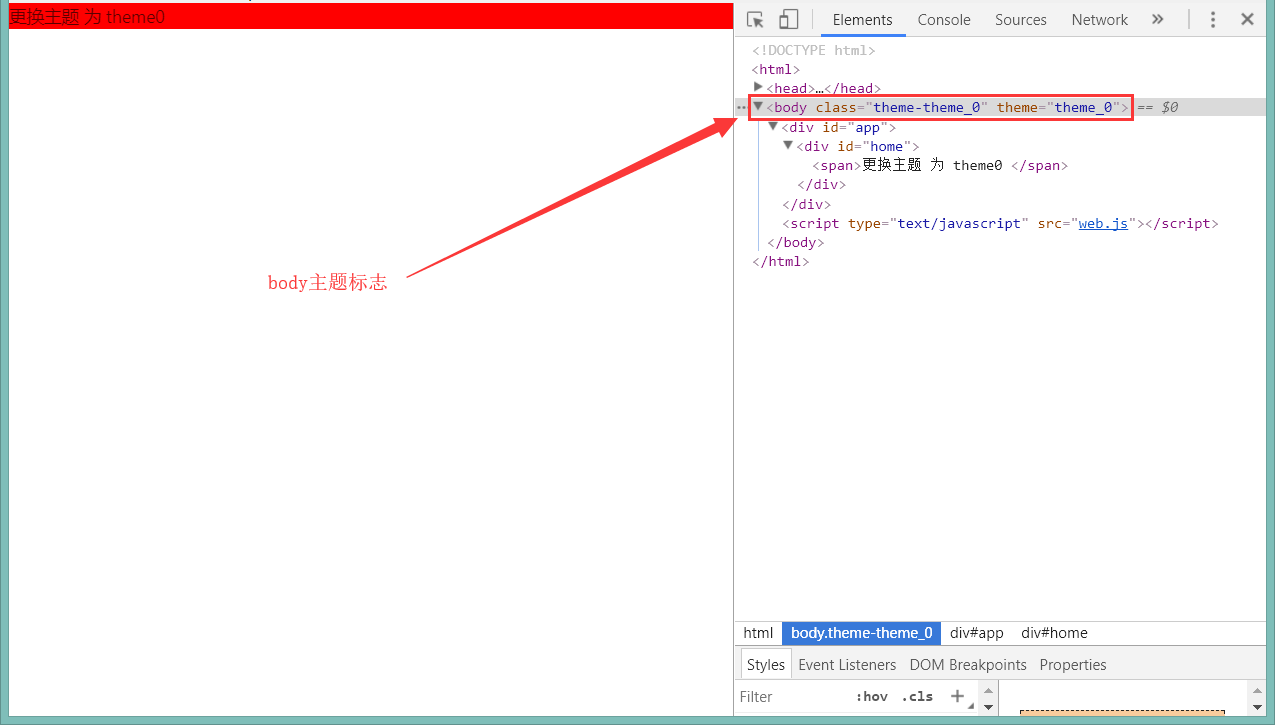Close the DevTools panel
This screenshot has height=725, width=1275.
[x=1247, y=19]
